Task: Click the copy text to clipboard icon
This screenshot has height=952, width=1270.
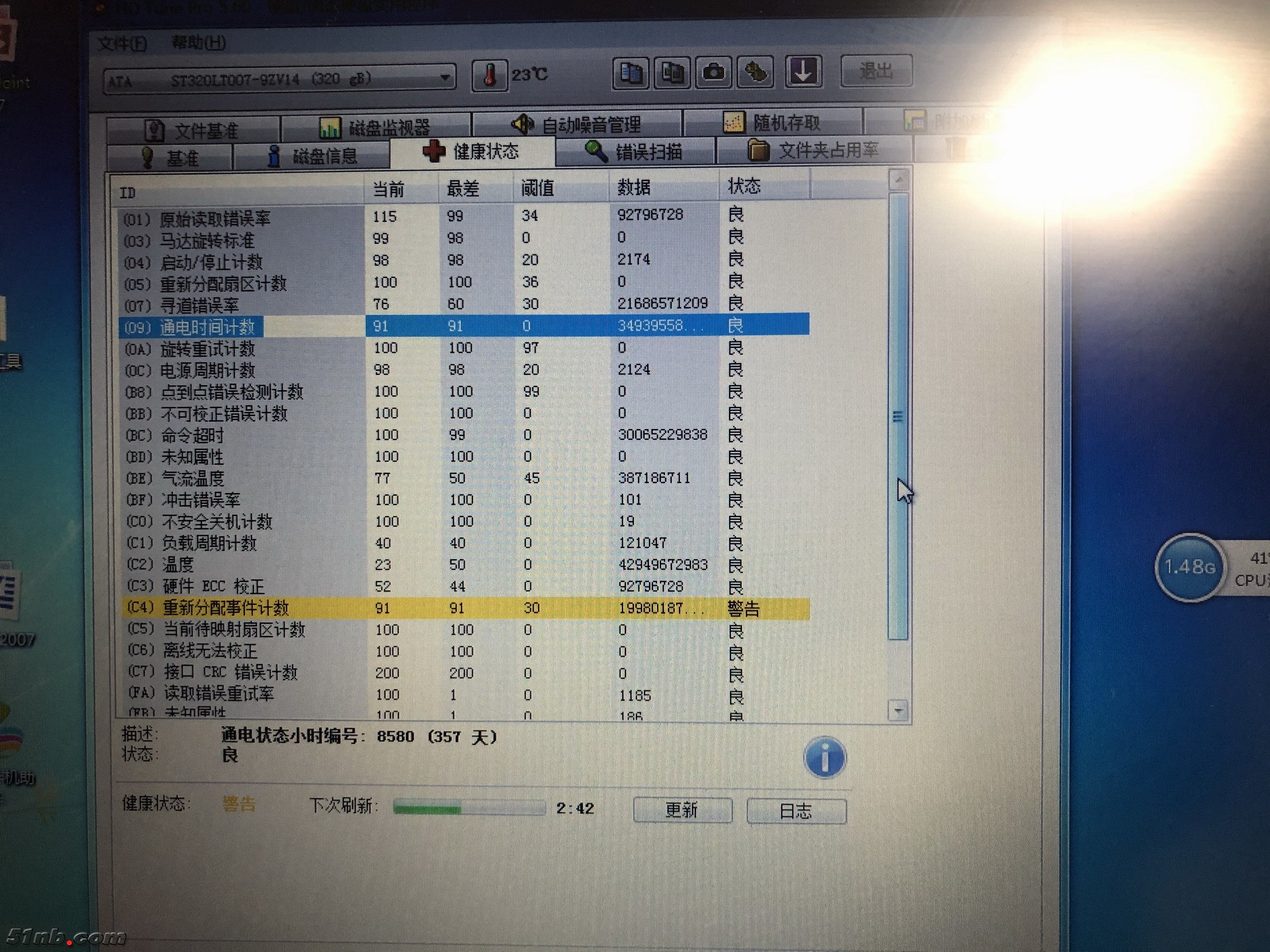Action: click(x=631, y=73)
